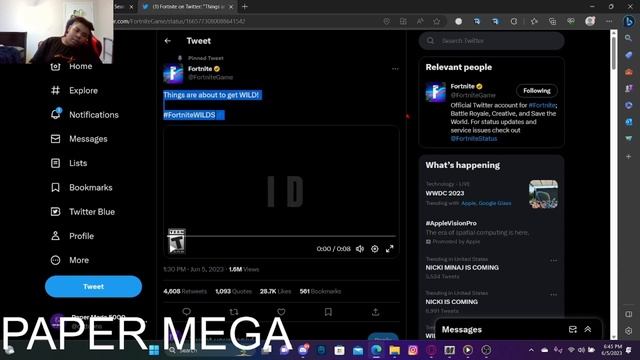Open a new browser tab

click(x=244, y=7)
